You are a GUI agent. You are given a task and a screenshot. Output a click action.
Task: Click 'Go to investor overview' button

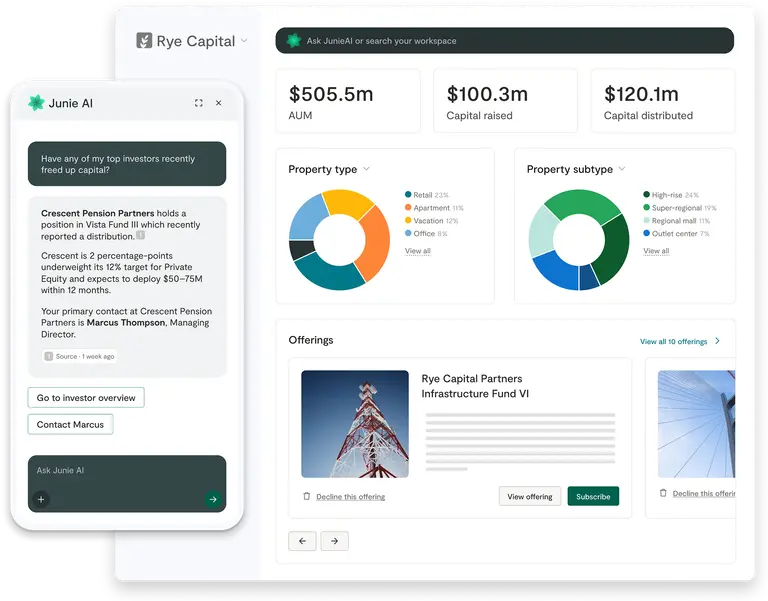tap(86, 398)
